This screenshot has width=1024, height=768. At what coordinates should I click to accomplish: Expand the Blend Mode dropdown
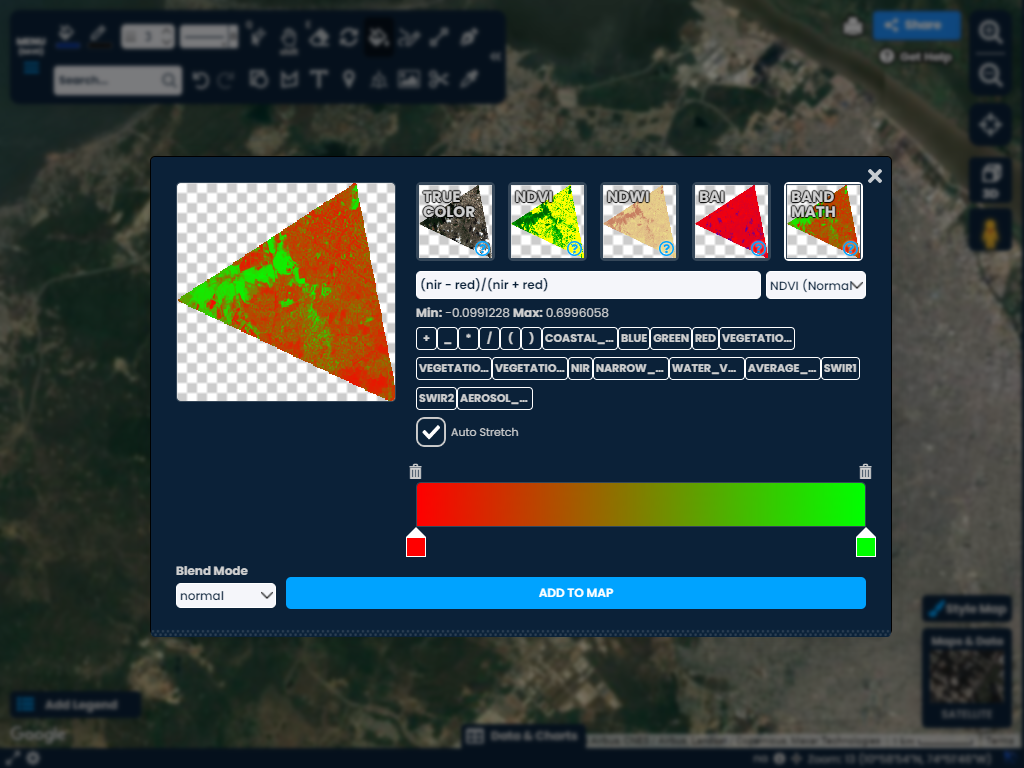click(x=226, y=596)
